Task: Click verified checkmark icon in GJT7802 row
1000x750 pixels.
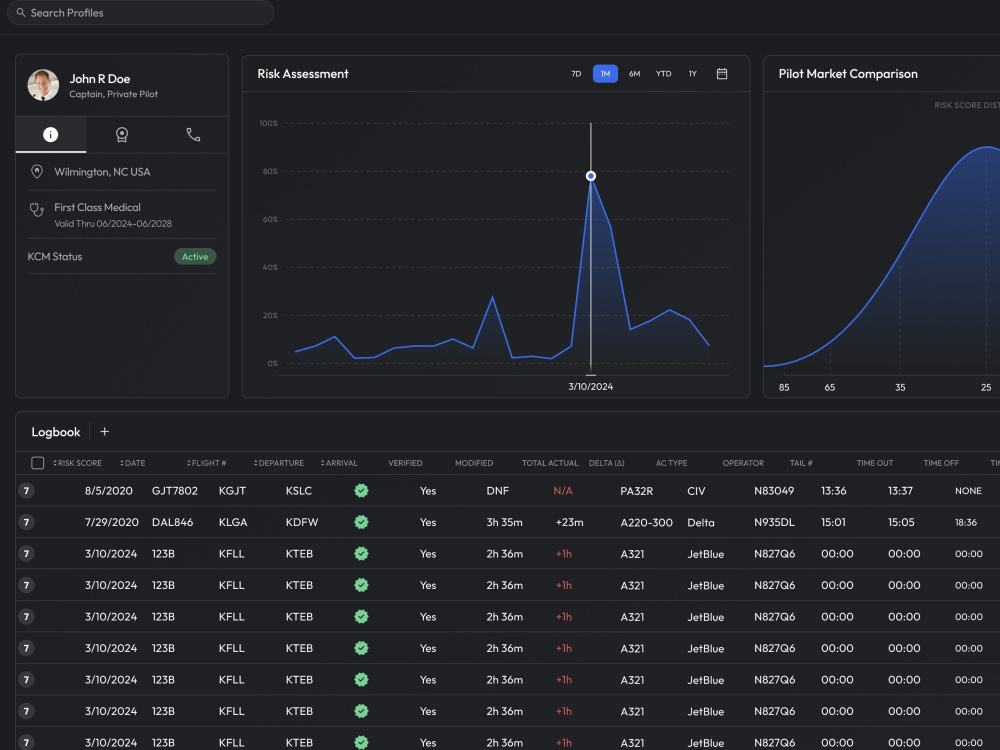Action: (x=362, y=490)
